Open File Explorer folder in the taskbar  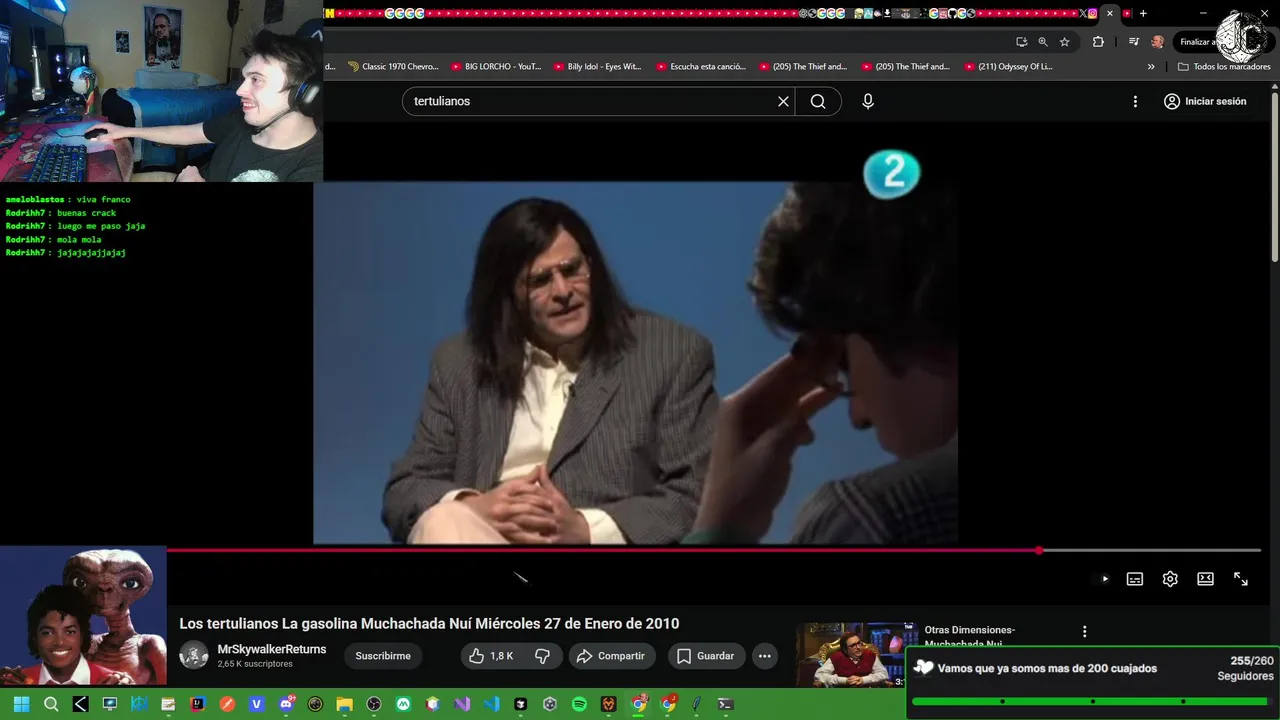tap(345, 704)
